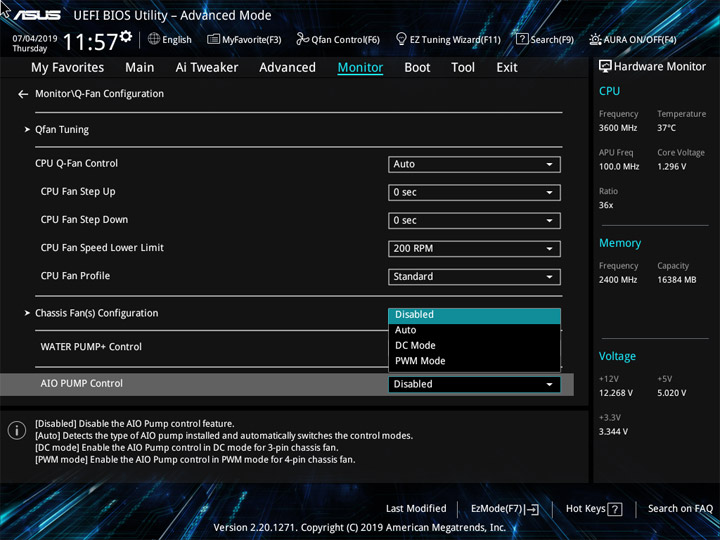Click the Core Voltage value 1.296 V
The image size is (720, 540).
coord(671,167)
